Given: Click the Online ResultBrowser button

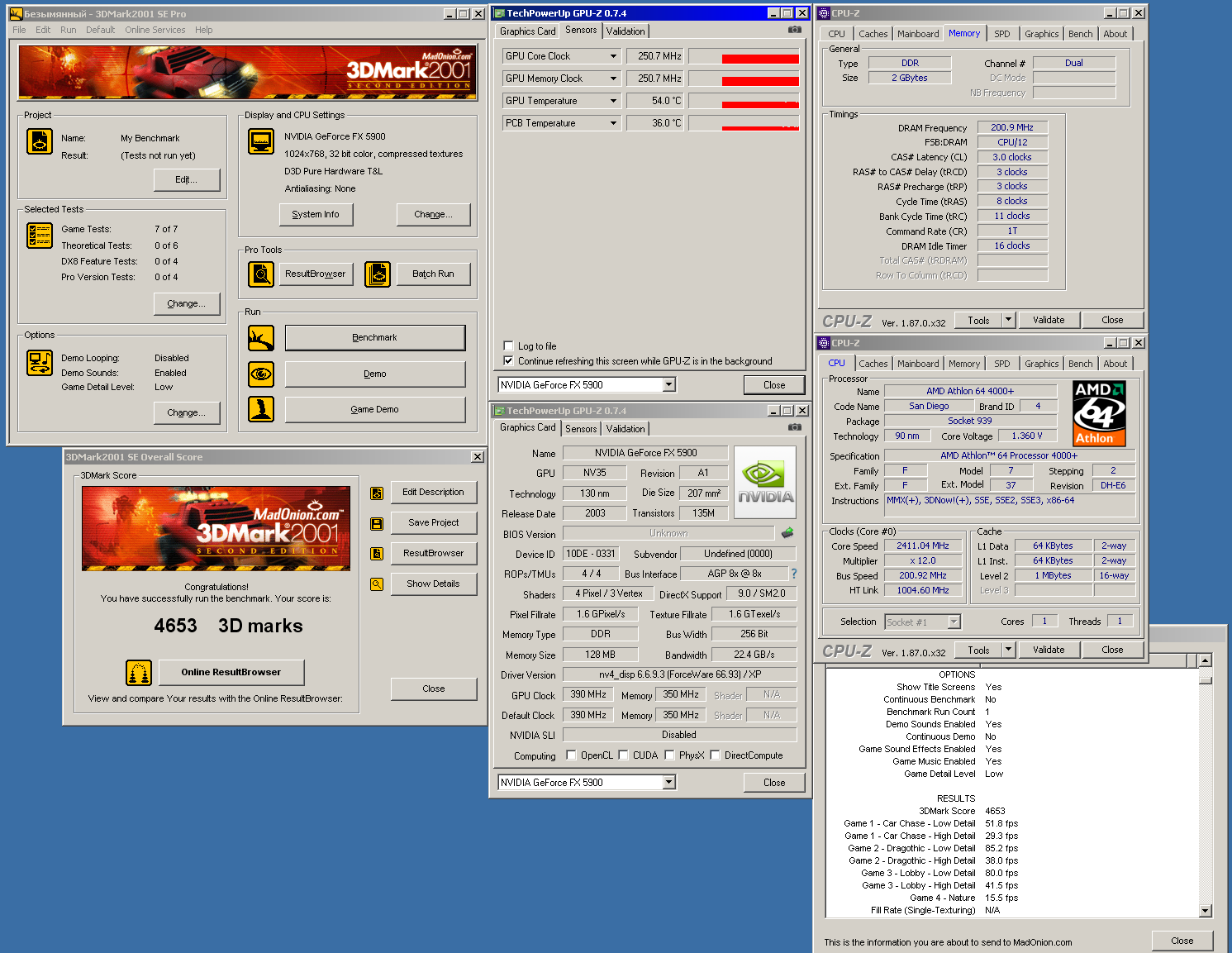Looking at the screenshot, I should click(x=231, y=672).
